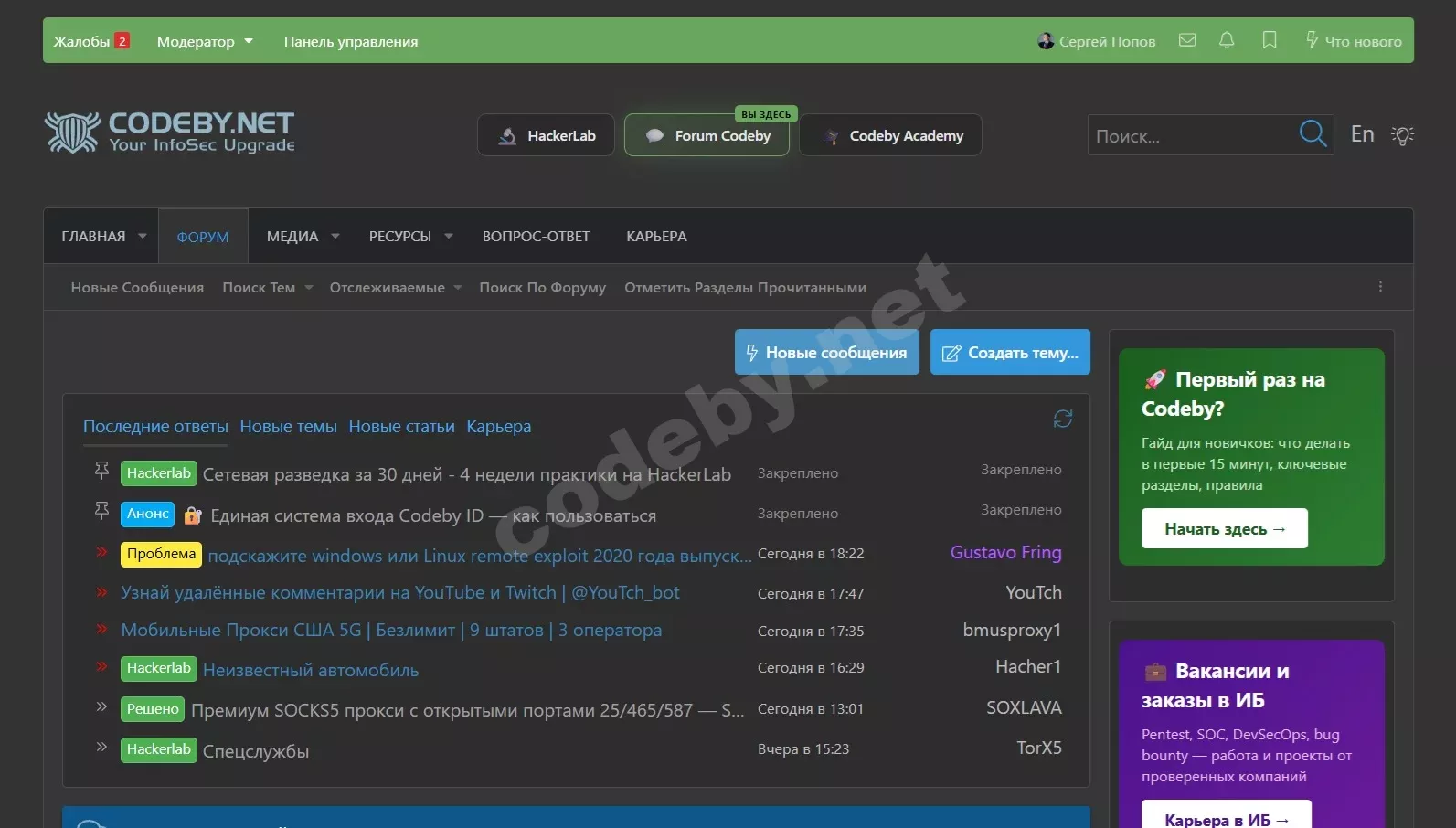Click Сергей Попов user avatar

[x=1046, y=41]
